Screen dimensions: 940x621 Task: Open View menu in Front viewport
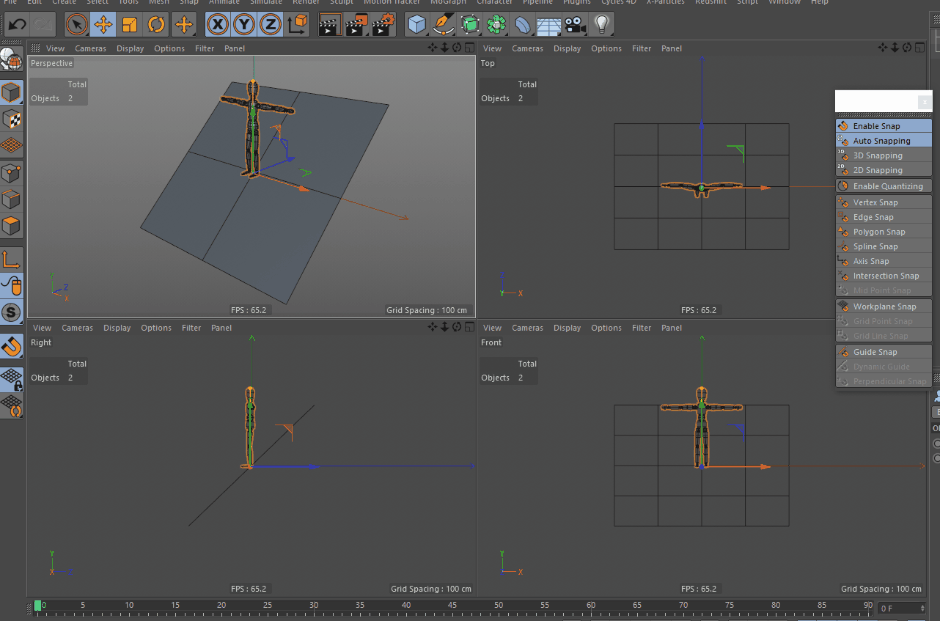coord(492,328)
